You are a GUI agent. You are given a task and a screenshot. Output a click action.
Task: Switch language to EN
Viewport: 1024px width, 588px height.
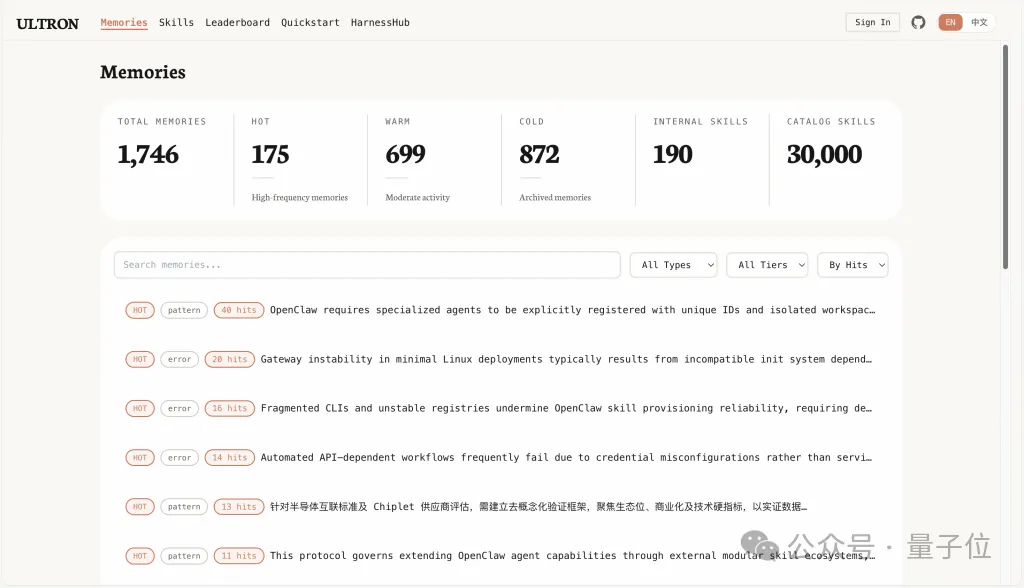pos(950,22)
